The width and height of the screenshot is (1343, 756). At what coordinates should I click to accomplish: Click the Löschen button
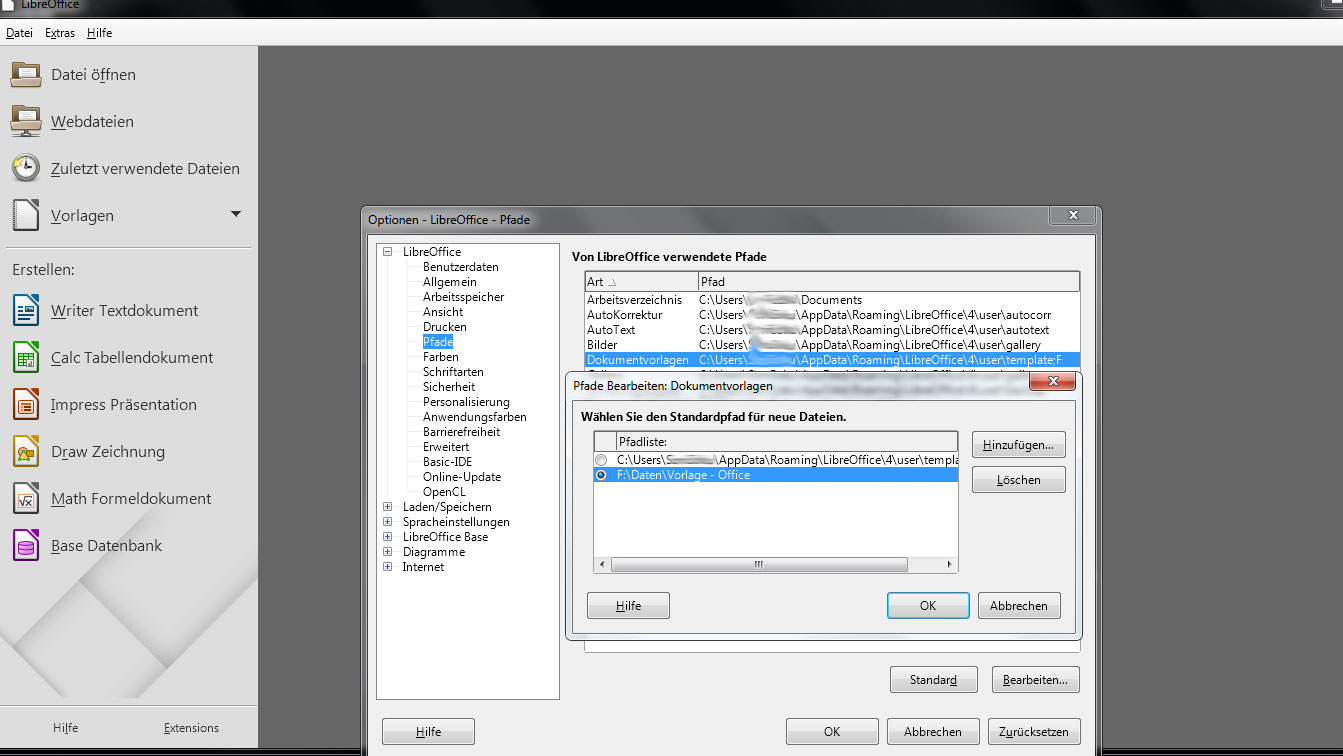coord(1018,480)
